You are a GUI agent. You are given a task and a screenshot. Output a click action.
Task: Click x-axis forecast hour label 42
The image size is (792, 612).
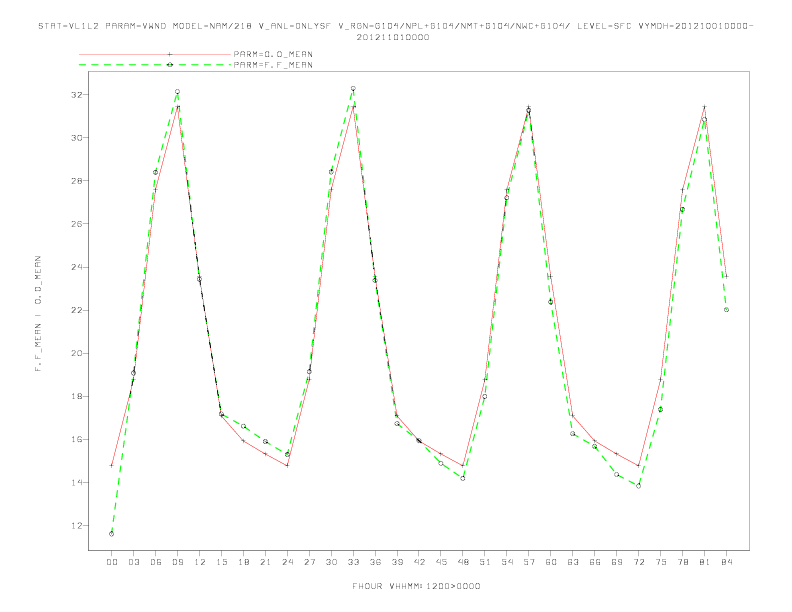[419, 562]
